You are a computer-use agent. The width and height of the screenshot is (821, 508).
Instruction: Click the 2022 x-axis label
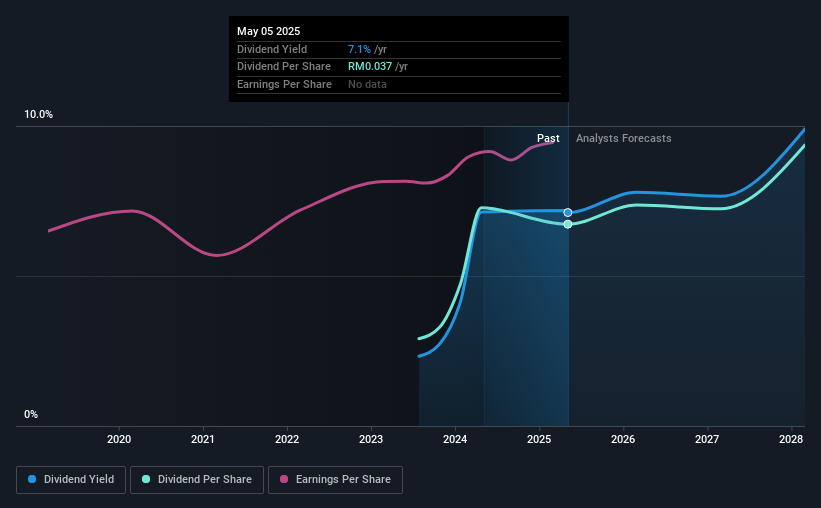click(287, 439)
